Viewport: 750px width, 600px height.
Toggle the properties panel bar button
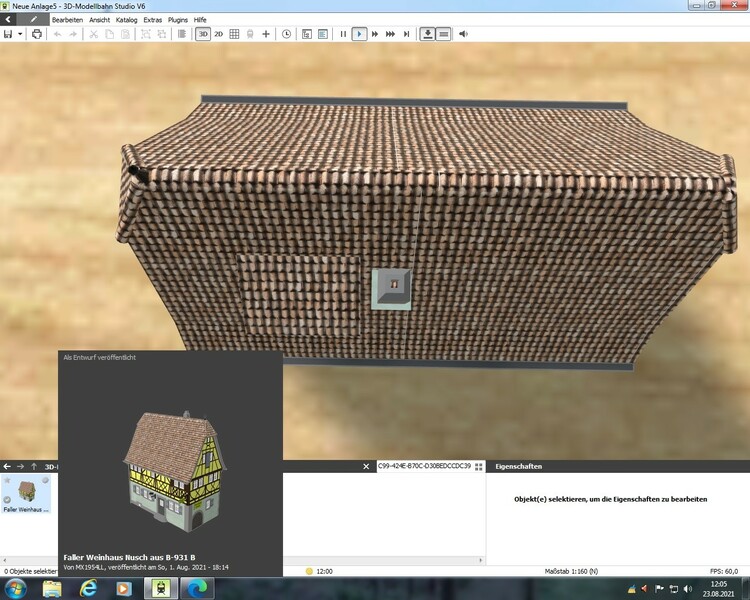point(443,34)
